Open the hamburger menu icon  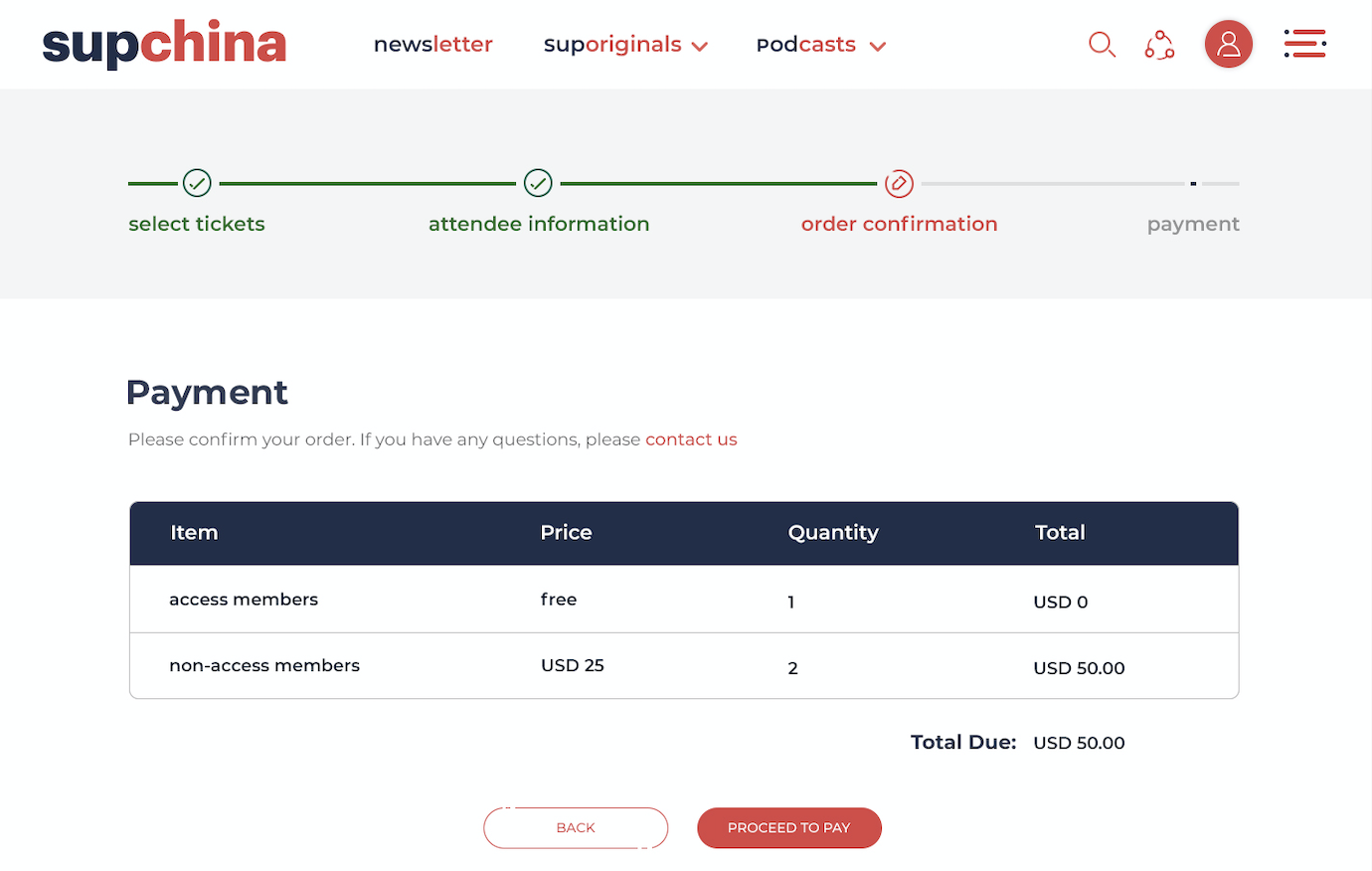1304,44
